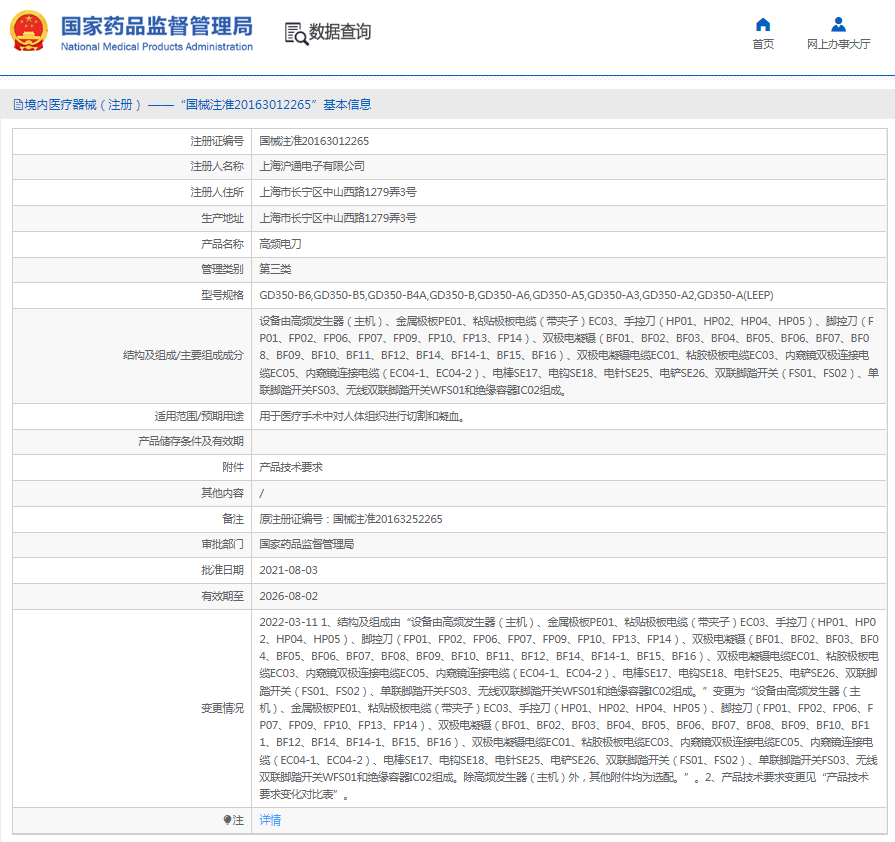
Task: Click the 产品技术要求 attachment cell
Action: pyautogui.click(x=291, y=467)
